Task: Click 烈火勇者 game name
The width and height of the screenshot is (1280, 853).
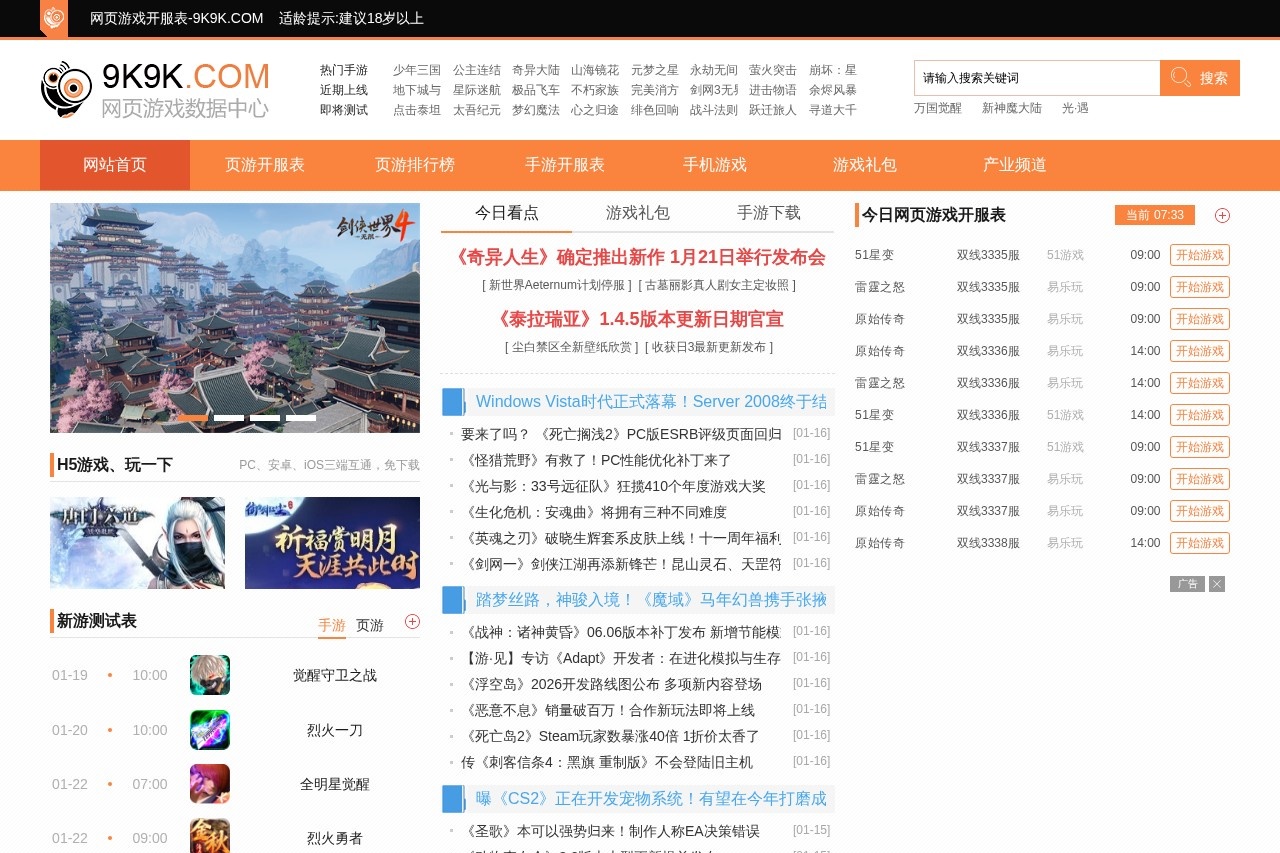Action: (335, 838)
